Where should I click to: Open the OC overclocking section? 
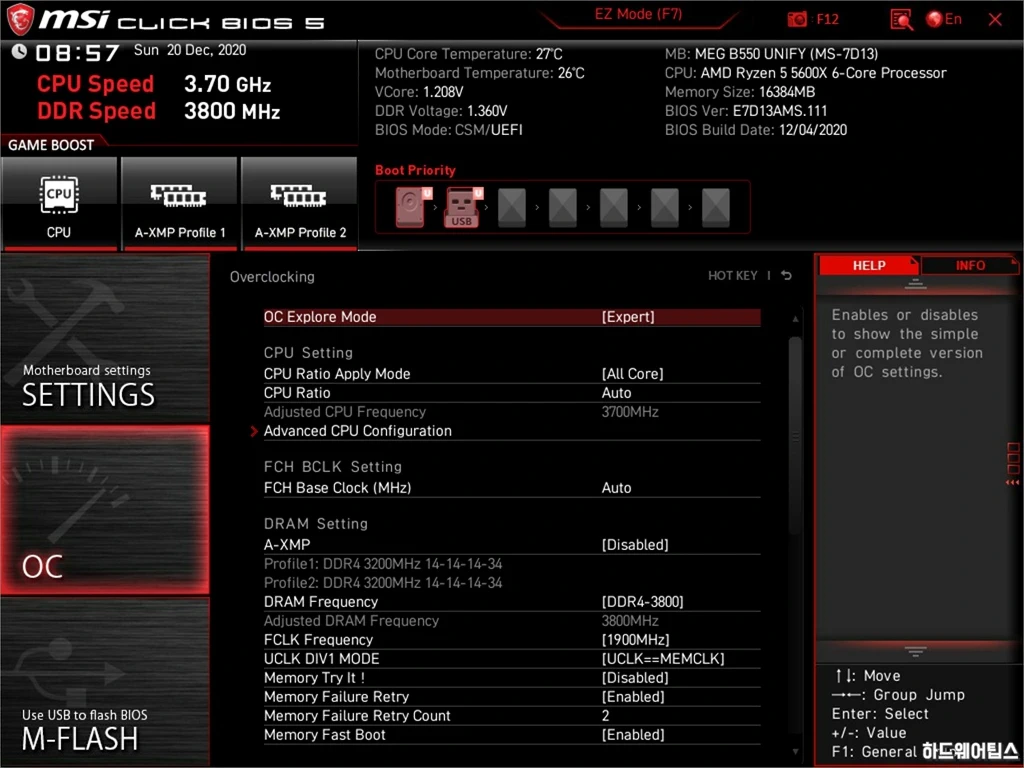coord(105,510)
